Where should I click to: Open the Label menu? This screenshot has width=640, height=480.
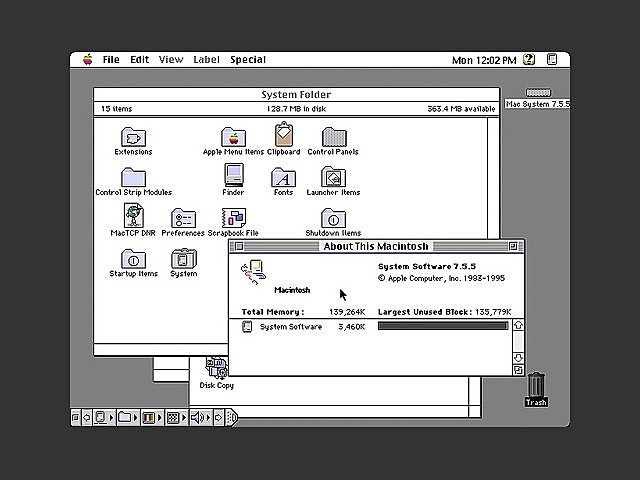coord(206,60)
